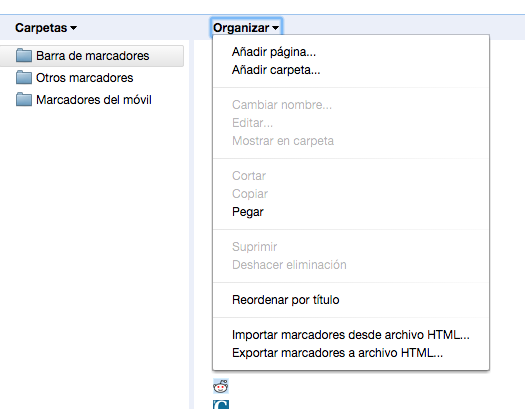This screenshot has width=525, height=409.
Task: Open the Otros marcadores folder
Action: click(x=75, y=78)
